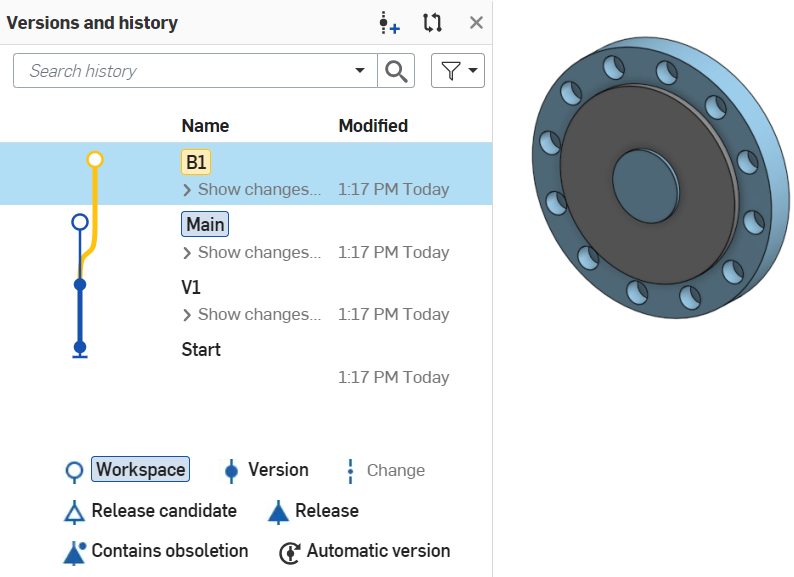
Task: Select the Main workspace label
Action: 205,224
